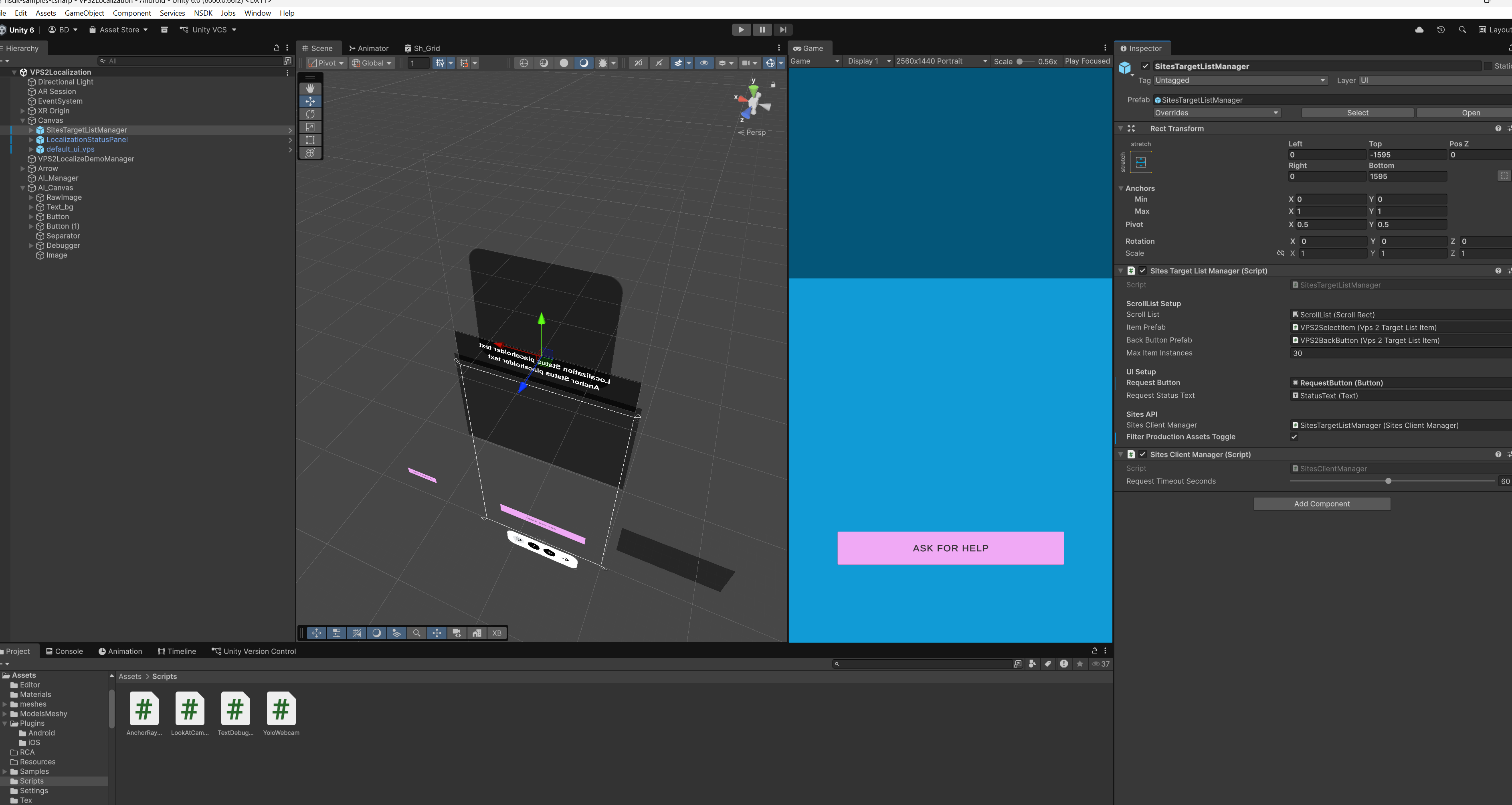Select the Rect tool
Screen dimensions: 1512x805
pos(310,140)
